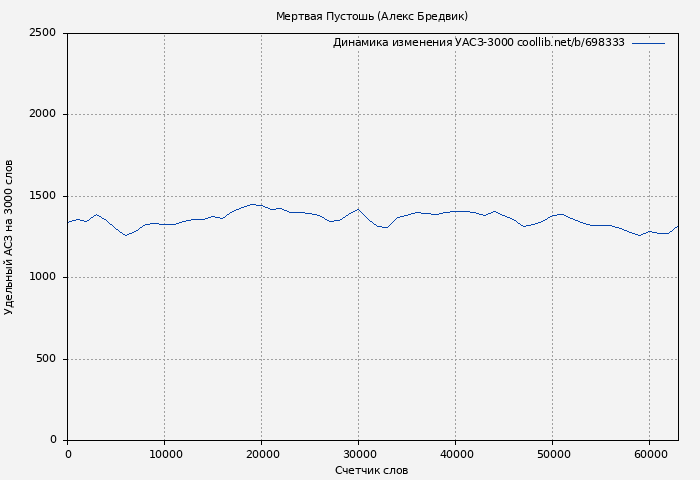Click the line's dip near 32000 words
The height and width of the screenshot is (480, 700).
pos(385,228)
